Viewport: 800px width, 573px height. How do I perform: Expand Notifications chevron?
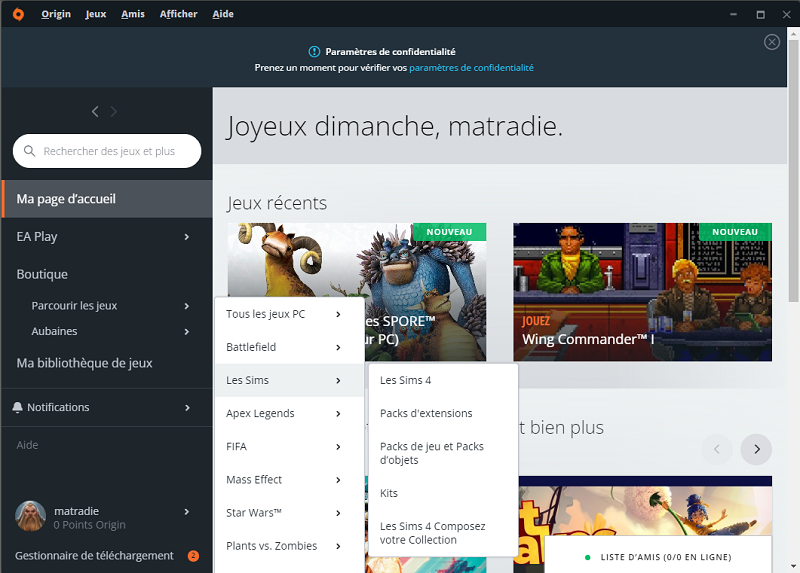tap(187, 408)
